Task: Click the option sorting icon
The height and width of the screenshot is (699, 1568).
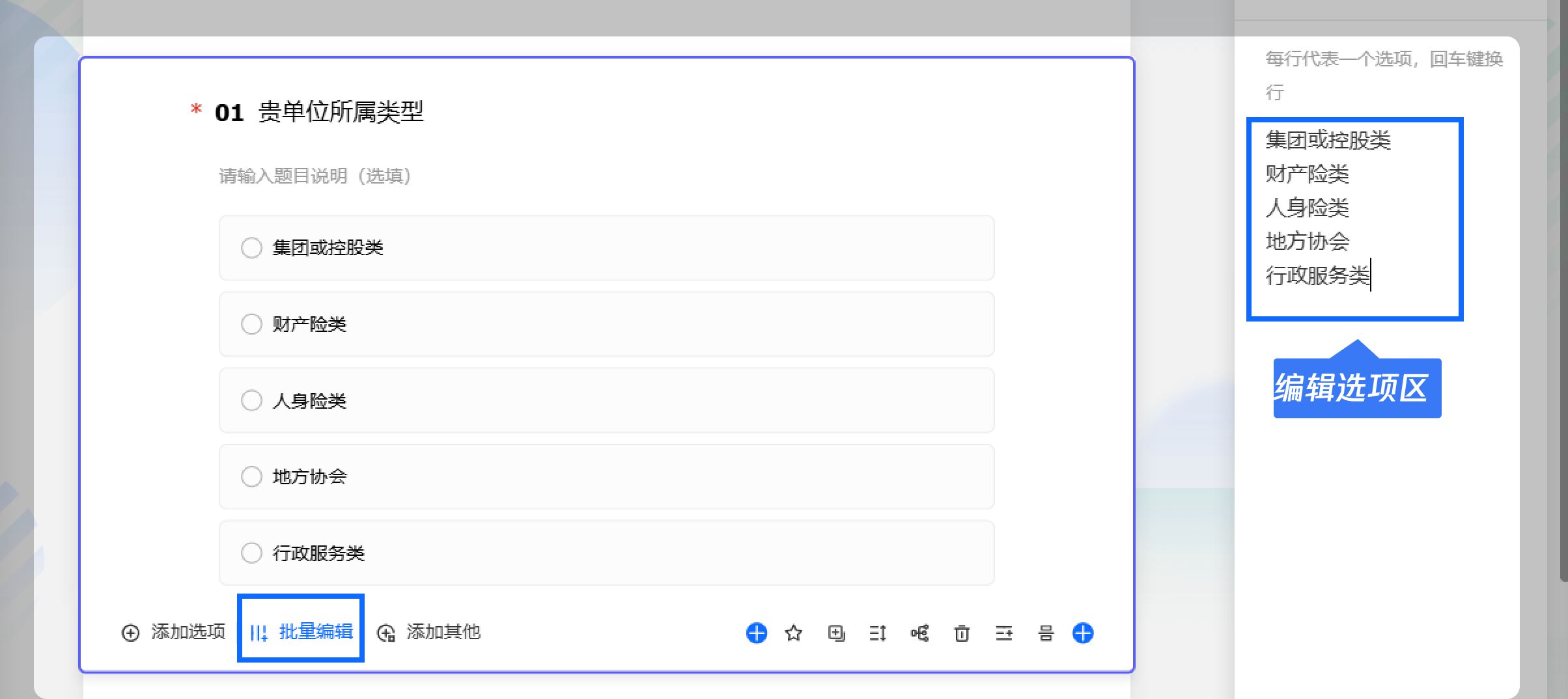Action: [878, 633]
